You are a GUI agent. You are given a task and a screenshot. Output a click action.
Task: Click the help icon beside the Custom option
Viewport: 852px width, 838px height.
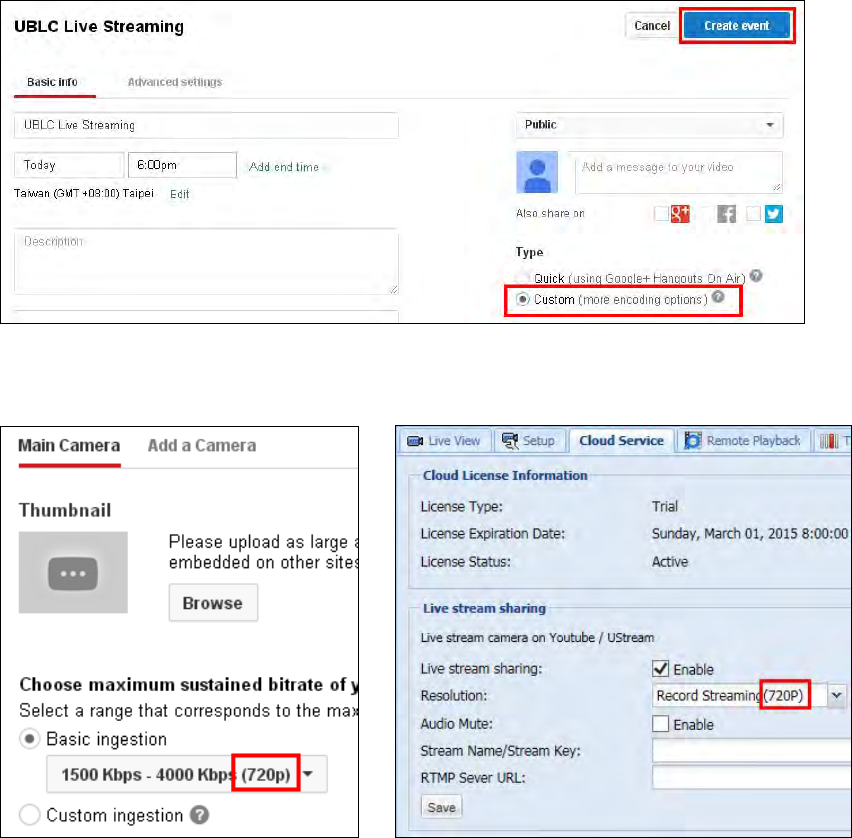pyautogui.click(x=718, y=297)
